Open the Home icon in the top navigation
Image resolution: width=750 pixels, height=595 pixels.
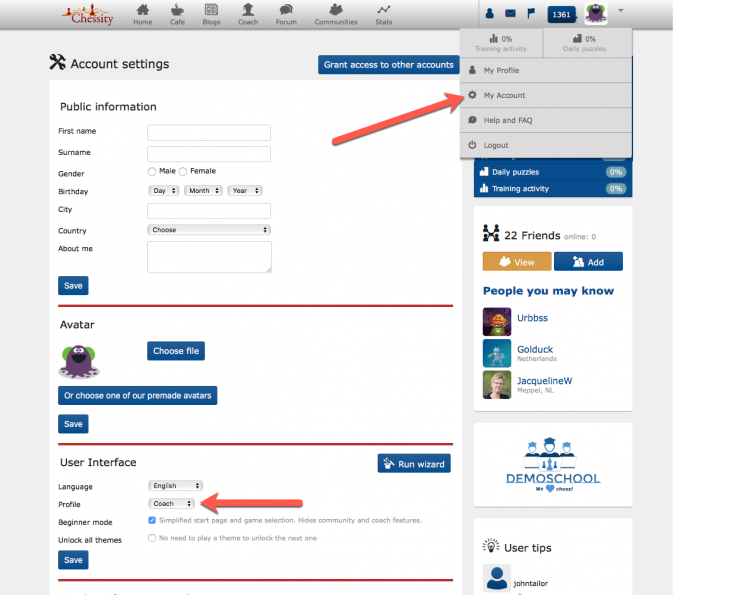point(143,10)
